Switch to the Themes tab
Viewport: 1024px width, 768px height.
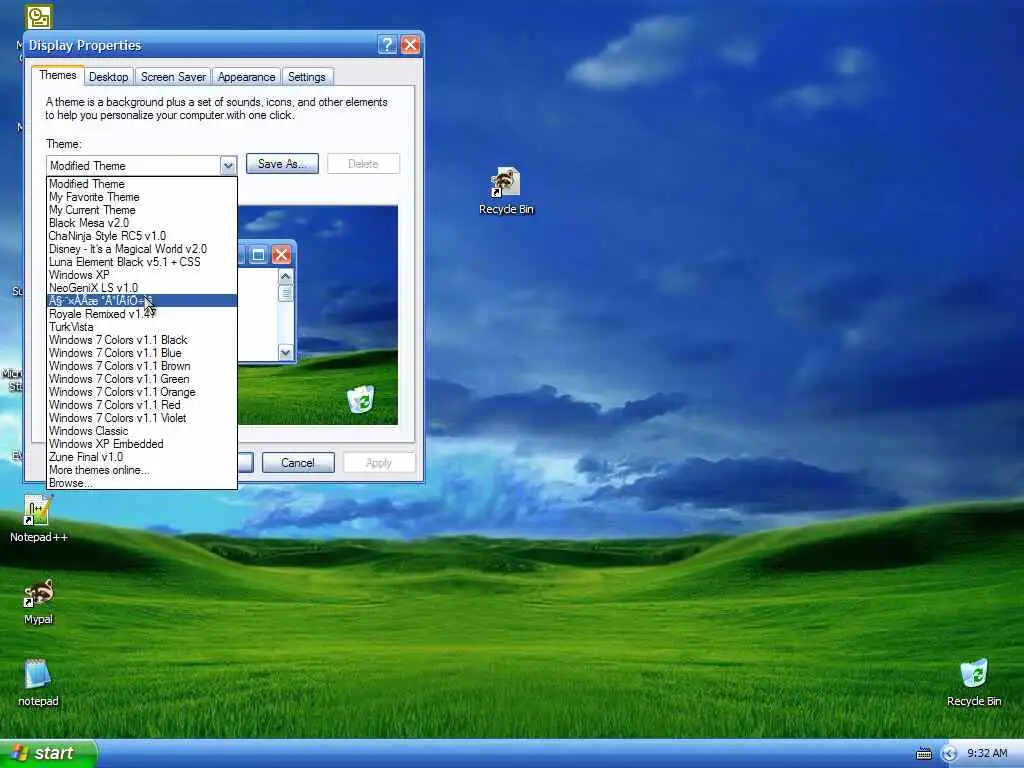(57, 75)
